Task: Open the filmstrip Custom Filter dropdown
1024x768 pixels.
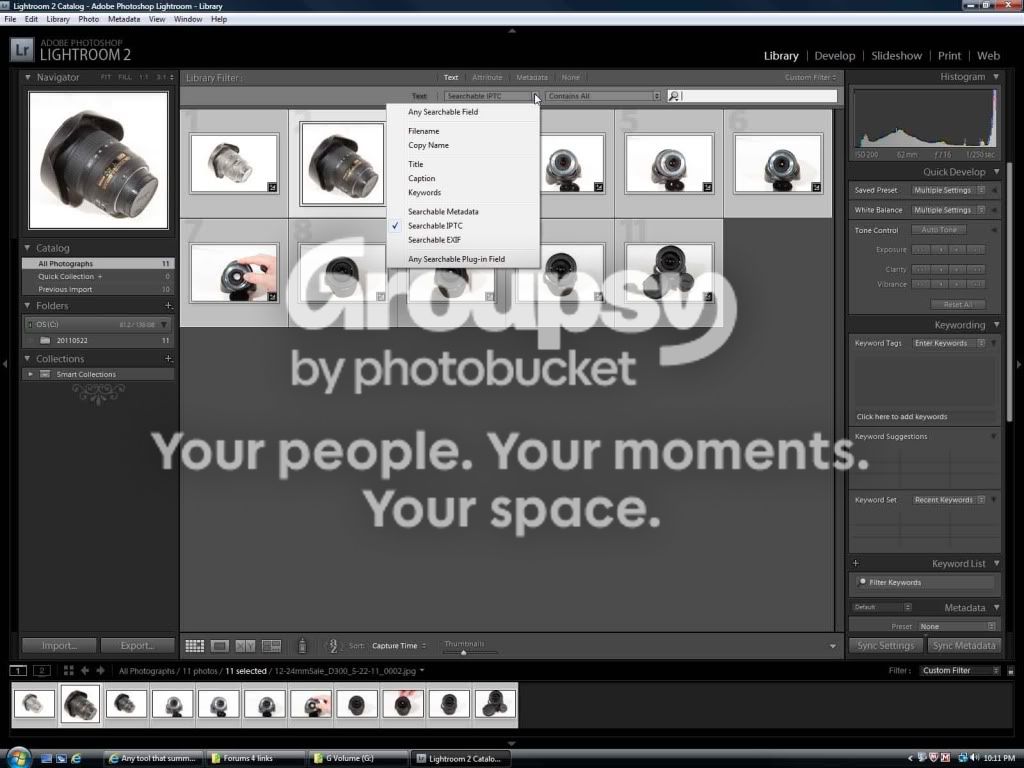Action: coord(959,671)
